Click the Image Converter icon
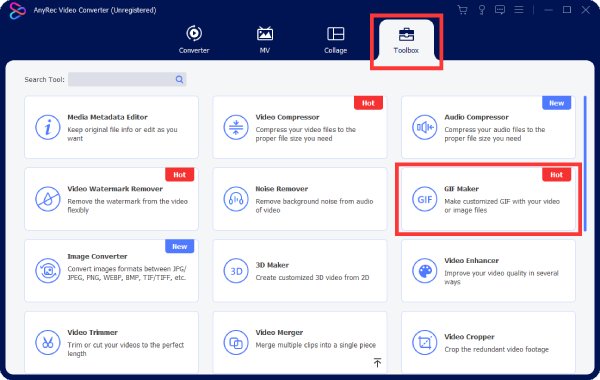The width and height of the screenshot is (600, 380). [48, 271]
